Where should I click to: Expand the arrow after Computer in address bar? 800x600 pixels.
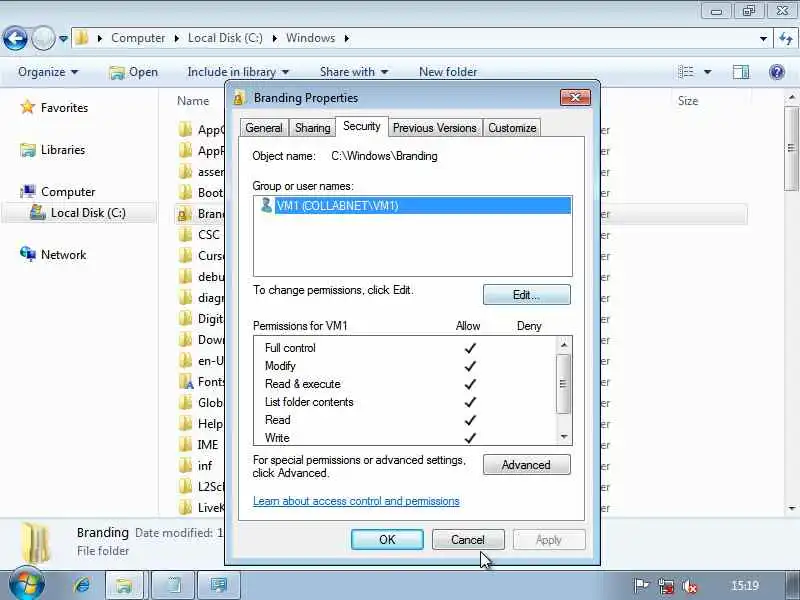pyautogui.click(x=177, y=38)
